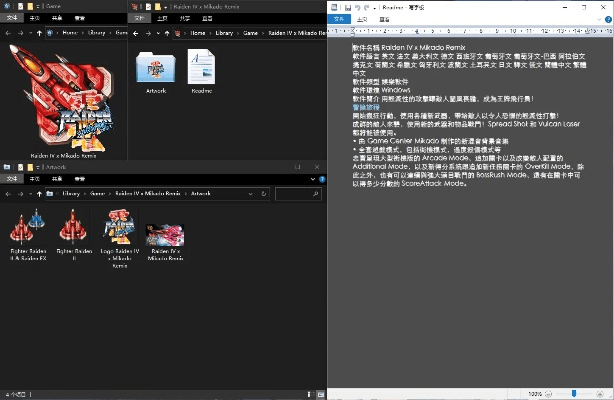Select the pink Raiden IV x Mikado Remix thumbnail
The width and height of the screenshot is (614, 400).
pyautogui.click(x=165, y=242)
